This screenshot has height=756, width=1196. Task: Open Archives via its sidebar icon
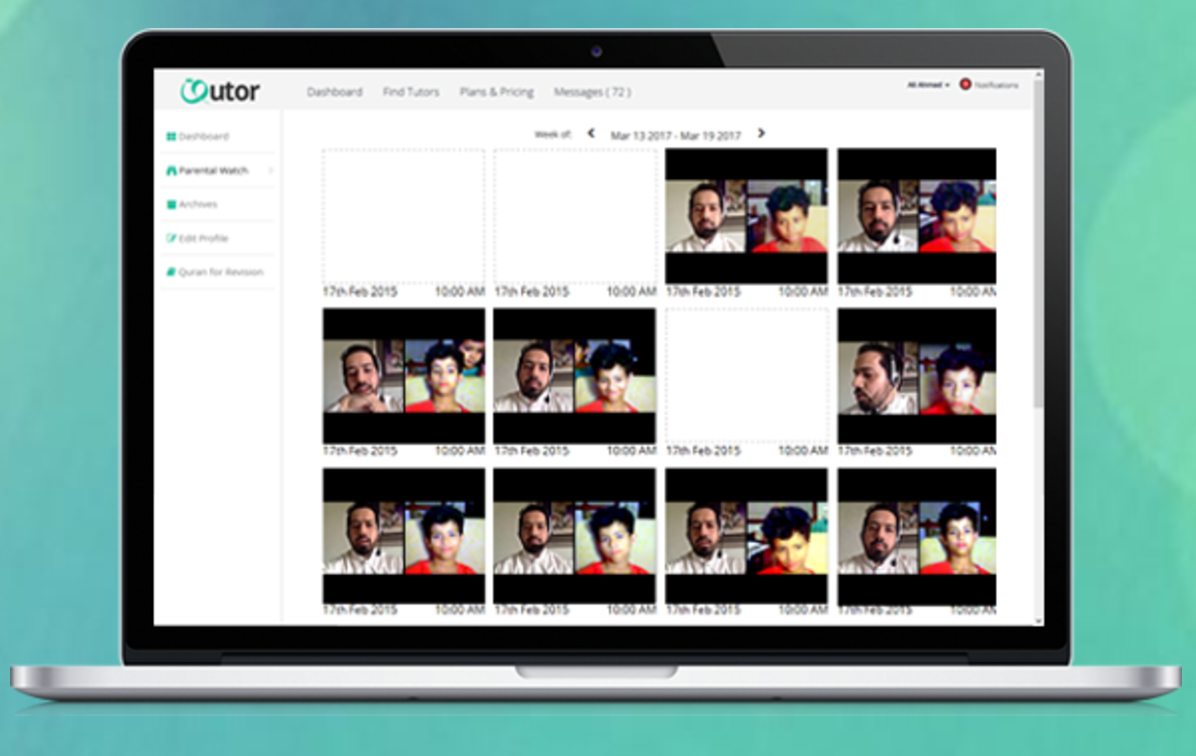170,203
